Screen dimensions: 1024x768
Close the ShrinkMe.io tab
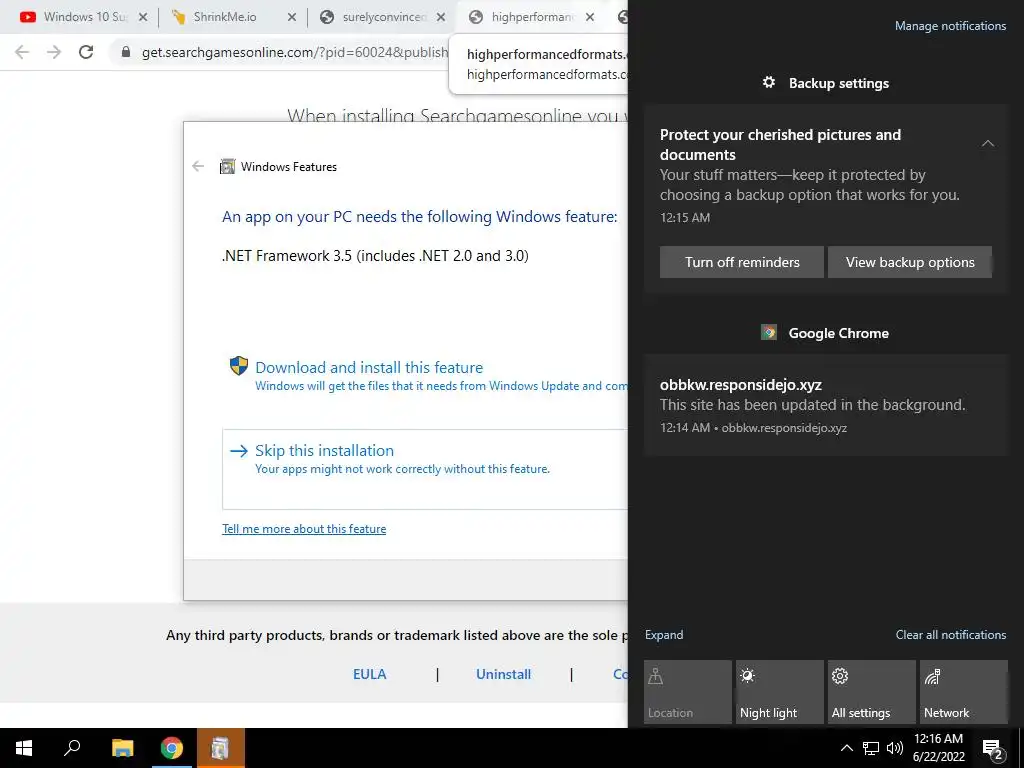(292, 17)
